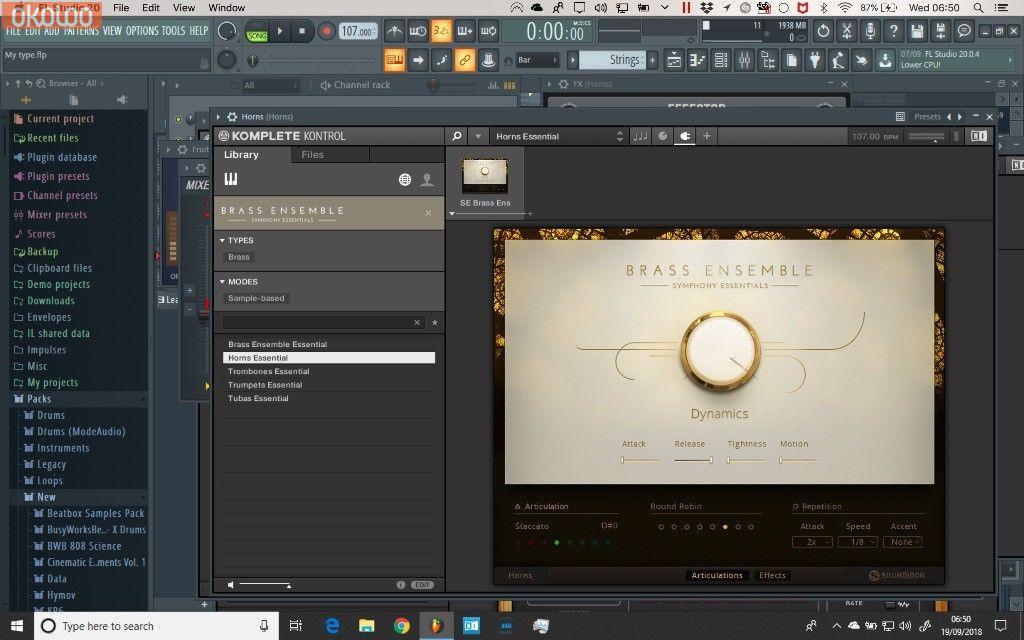1024x640 pixels.
Task: Select the user content person icon
Action: click(x=427, y=180)
